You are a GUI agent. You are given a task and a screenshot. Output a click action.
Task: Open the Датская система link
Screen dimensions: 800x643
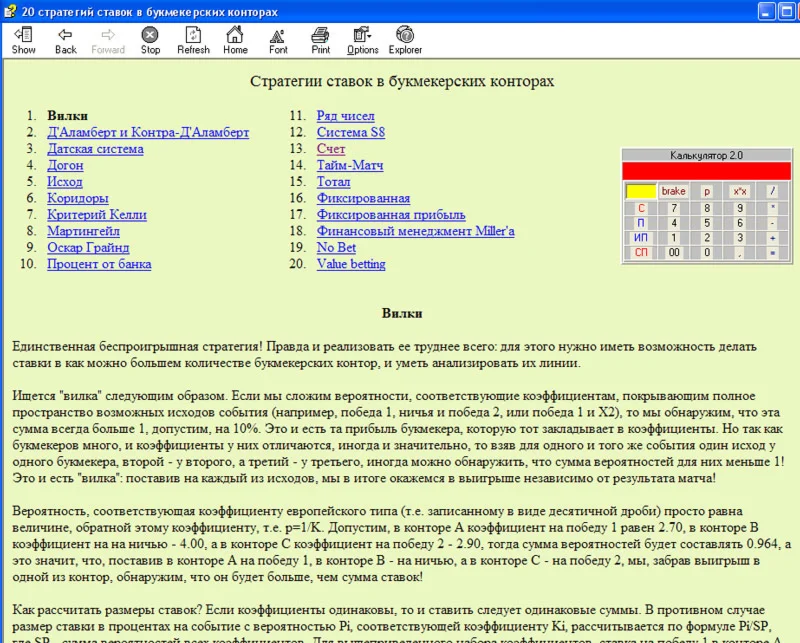tap(95, 149)
